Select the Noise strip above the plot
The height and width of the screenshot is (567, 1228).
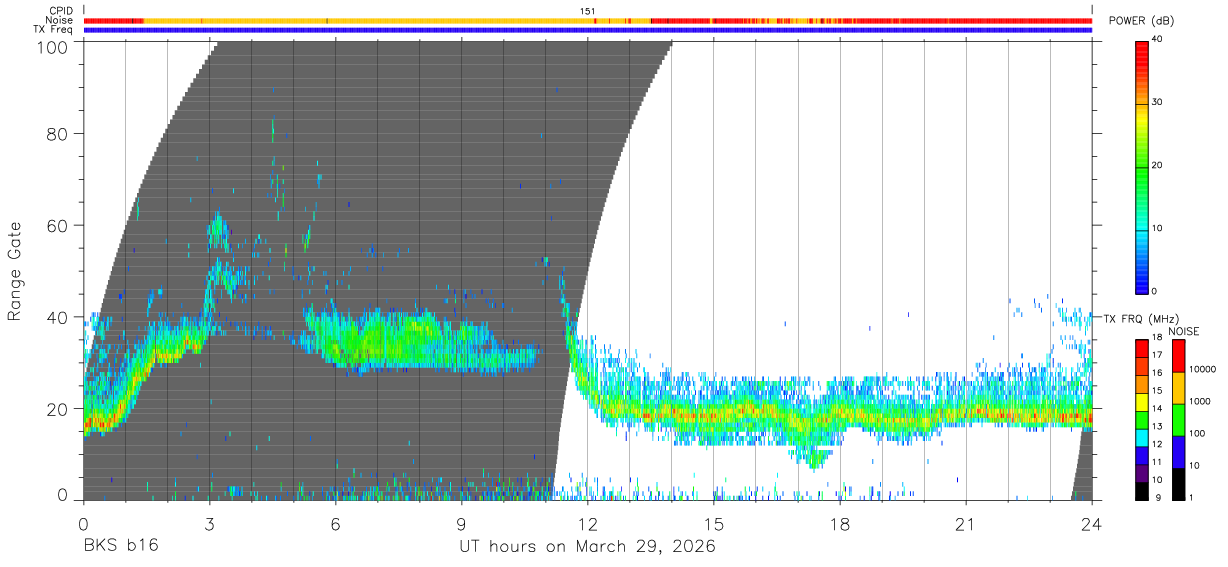[588, 20]
